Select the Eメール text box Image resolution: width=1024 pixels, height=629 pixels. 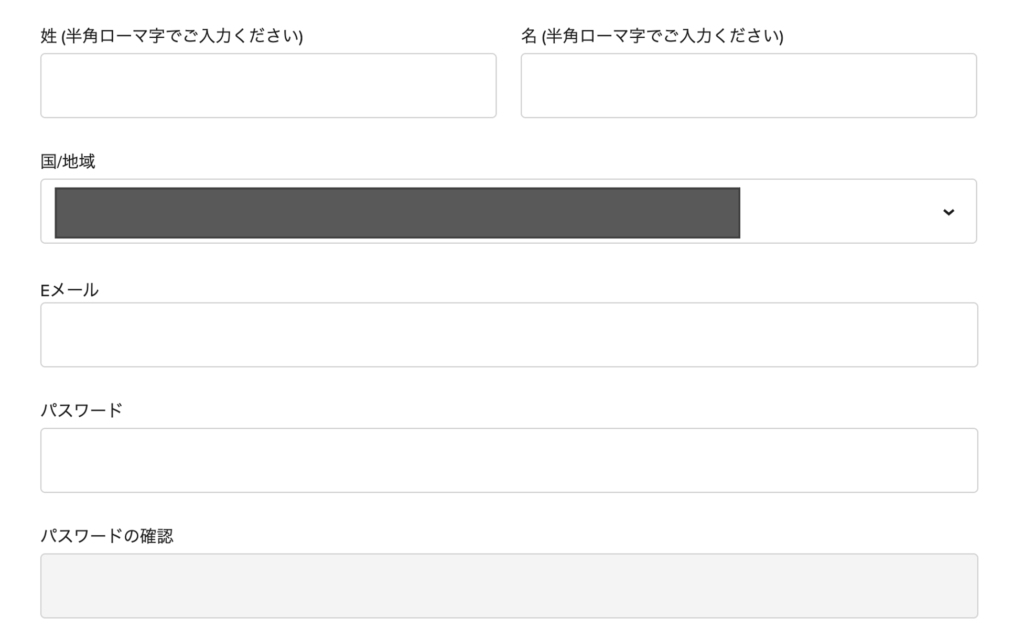508,335
